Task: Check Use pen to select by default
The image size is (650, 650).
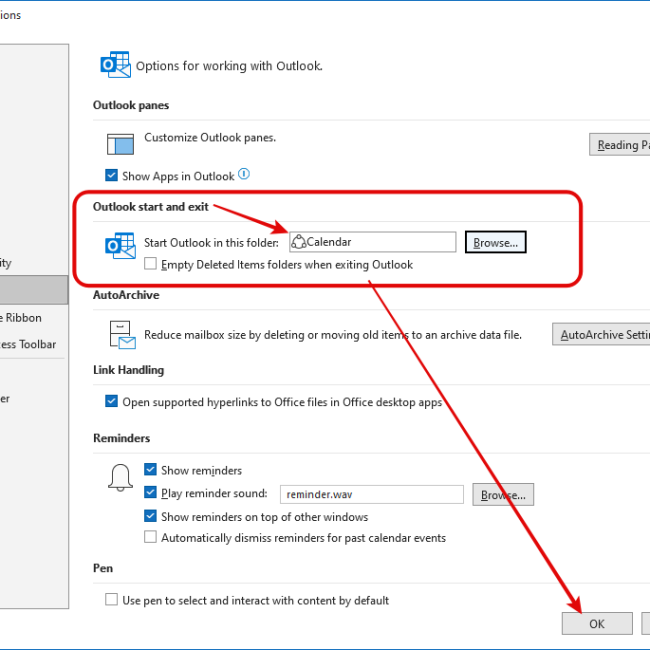Action: pos(111,599)
